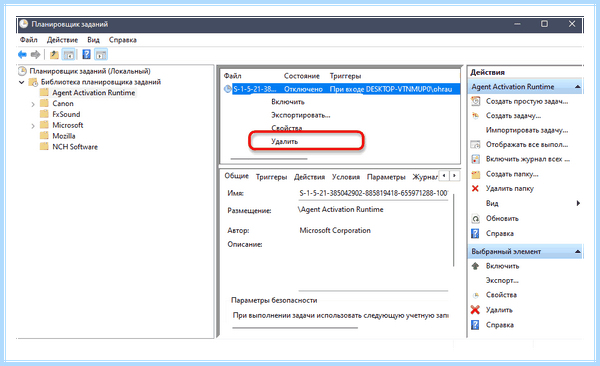The width and height of the screenshot is (600, 366).
Task: Switch to the Действия tab
Action: tap(309, 177)
